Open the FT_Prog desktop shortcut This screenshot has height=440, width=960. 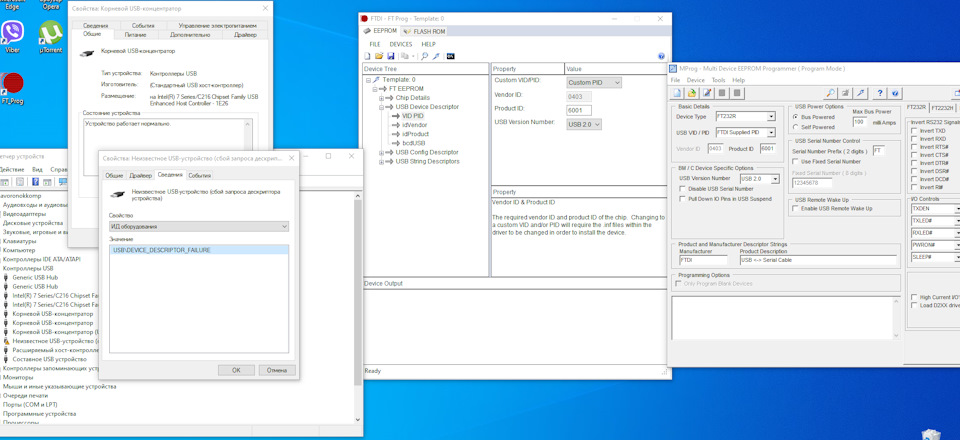point(13,85)
